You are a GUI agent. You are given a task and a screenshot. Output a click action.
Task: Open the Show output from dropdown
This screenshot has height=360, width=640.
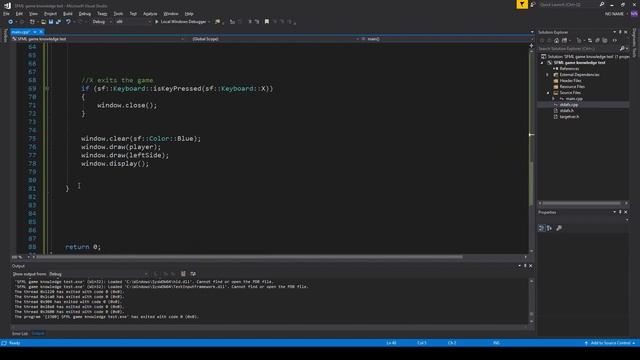click(x=99, y=274)
